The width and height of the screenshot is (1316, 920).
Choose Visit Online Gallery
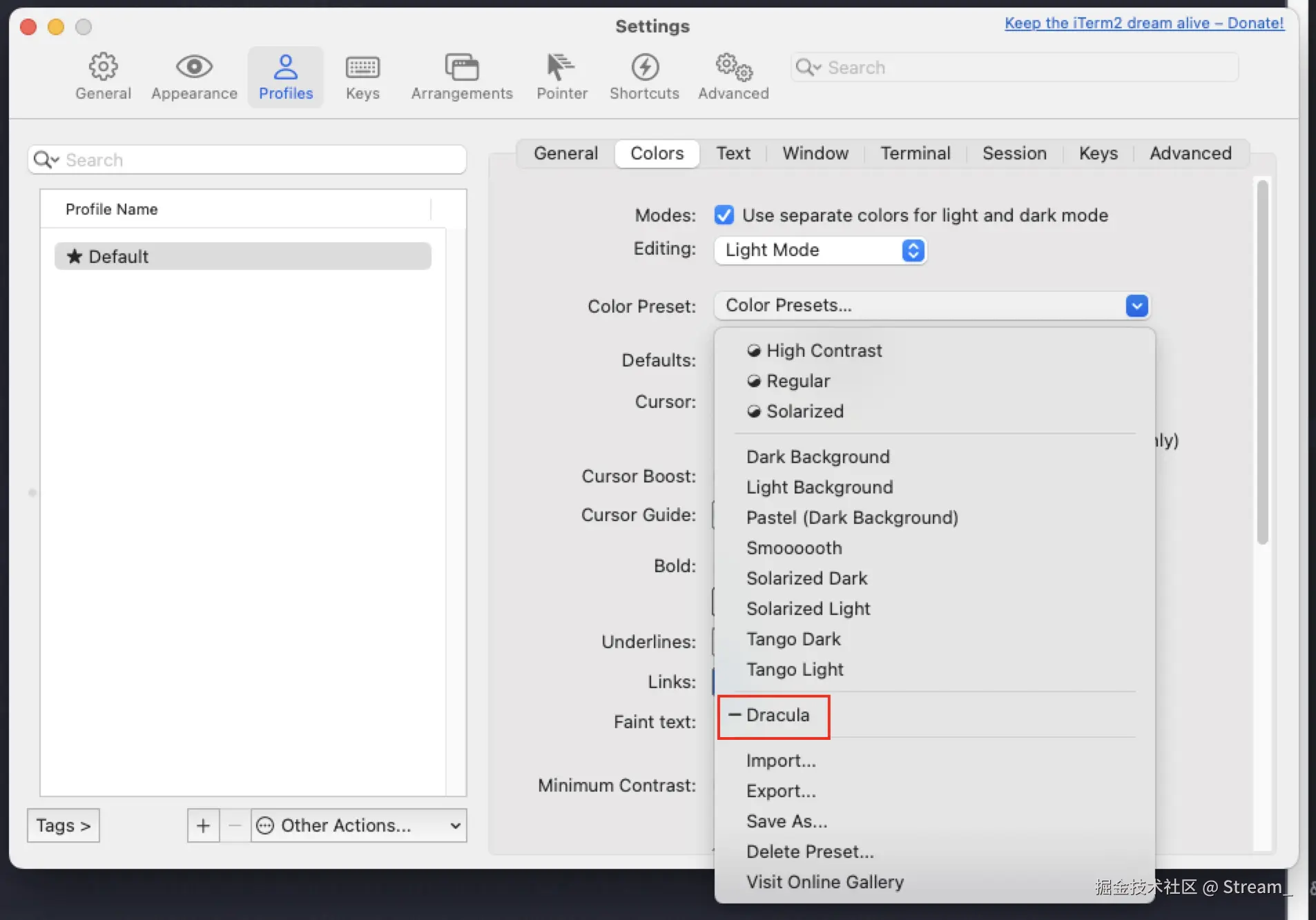click(935, 882)
